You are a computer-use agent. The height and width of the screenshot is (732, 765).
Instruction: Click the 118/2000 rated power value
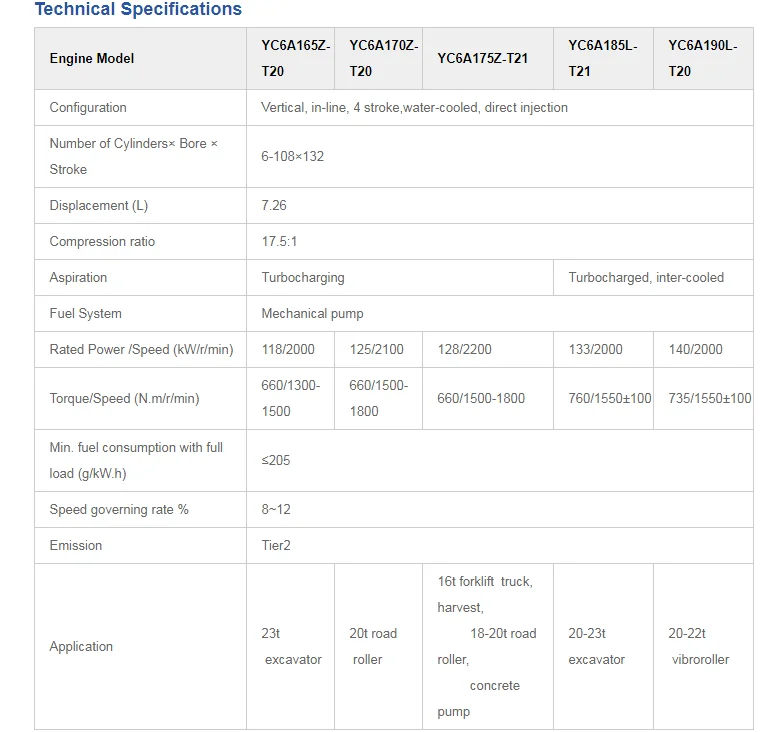289,349
